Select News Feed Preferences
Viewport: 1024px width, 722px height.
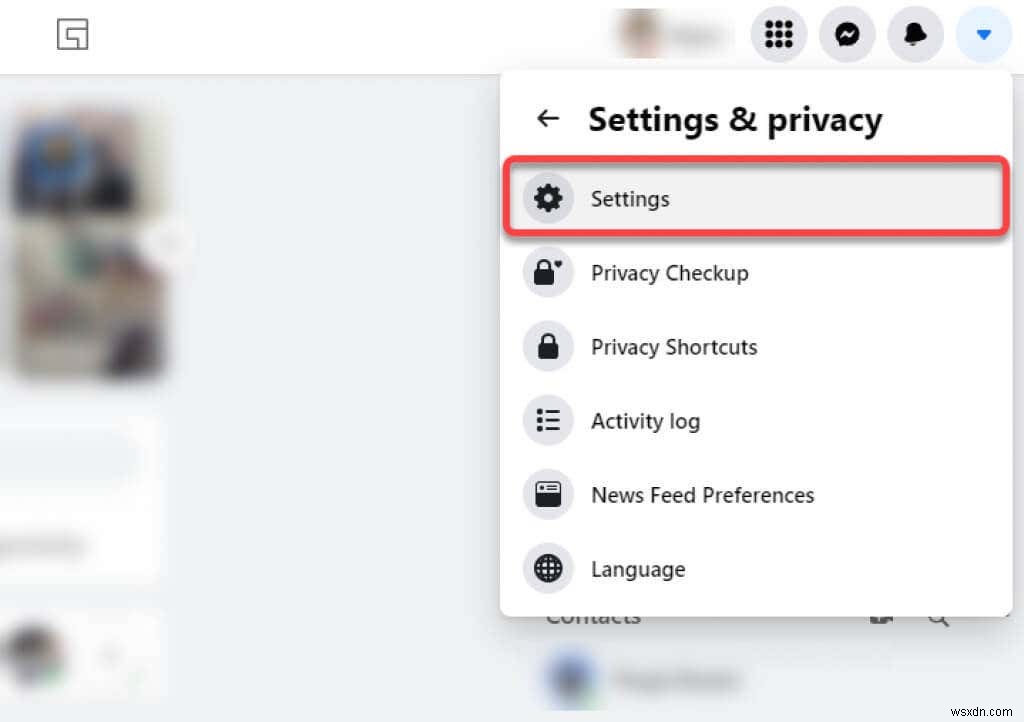(703, 494)
